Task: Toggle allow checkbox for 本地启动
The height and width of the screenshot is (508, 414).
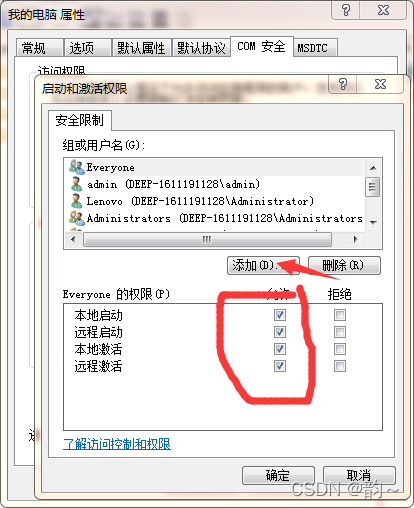Action: (x=280, y=315)
